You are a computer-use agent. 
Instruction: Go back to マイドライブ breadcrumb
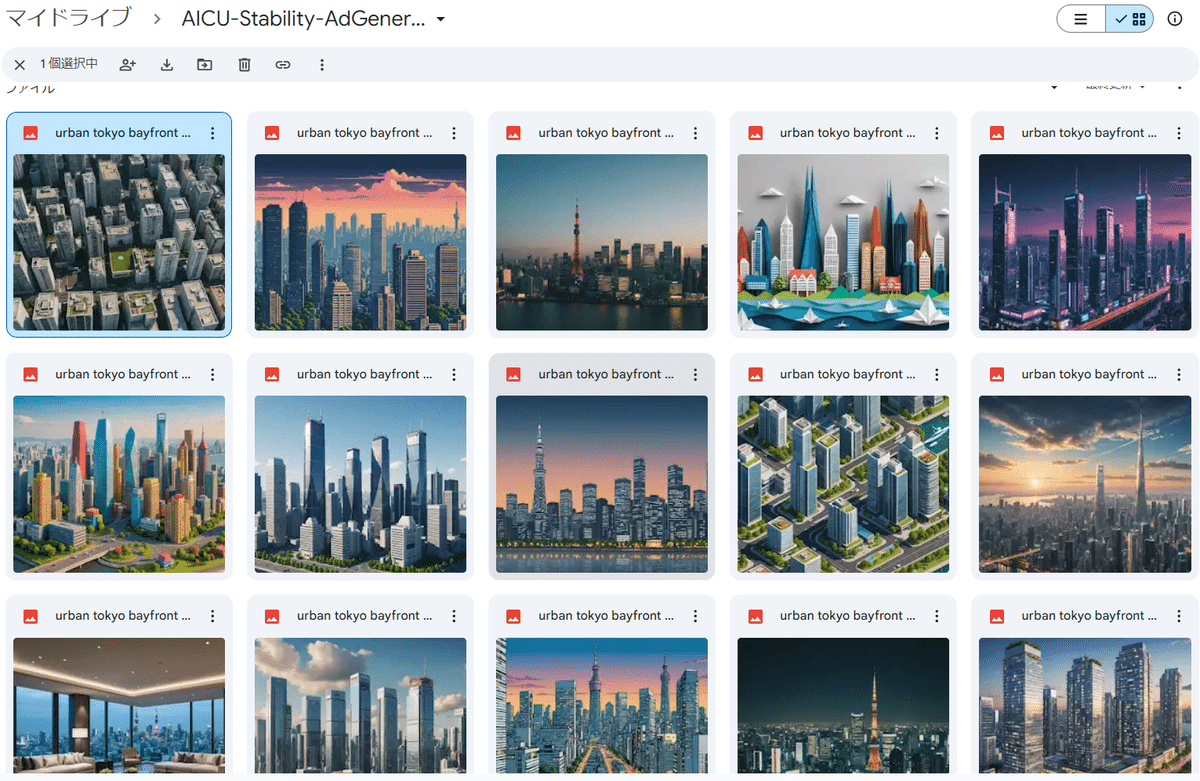click(69, 18)
